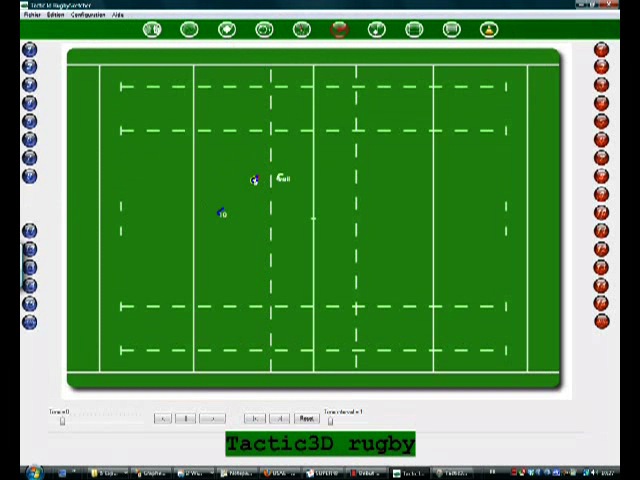Select the bottom blue player token in left column
This screenshot has height=480, width=640.
tap(29, 322)
